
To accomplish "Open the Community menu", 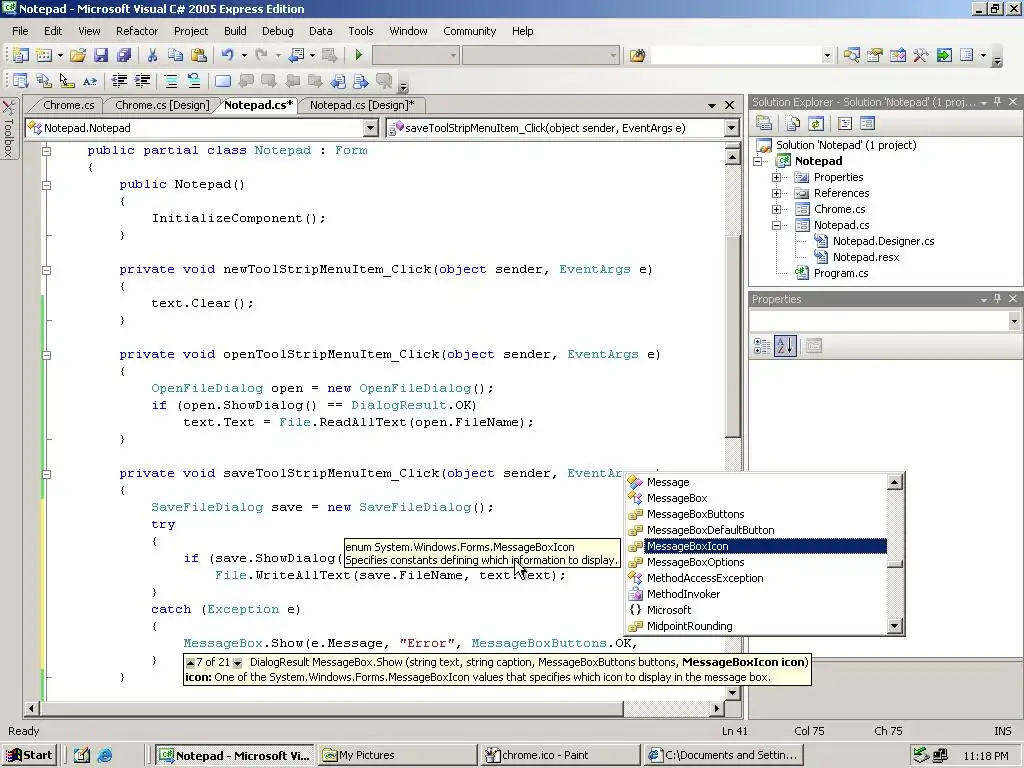I will click(x=470, y=31).
